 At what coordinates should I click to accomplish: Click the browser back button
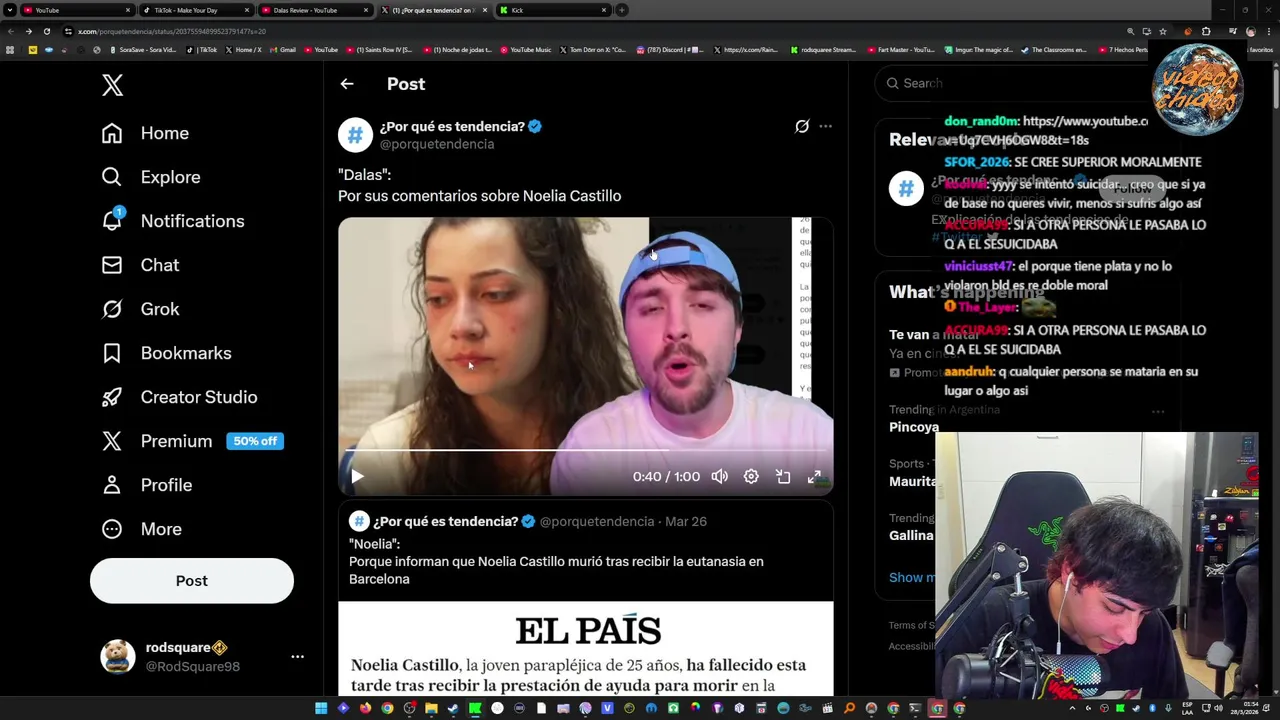click(10, 31)
